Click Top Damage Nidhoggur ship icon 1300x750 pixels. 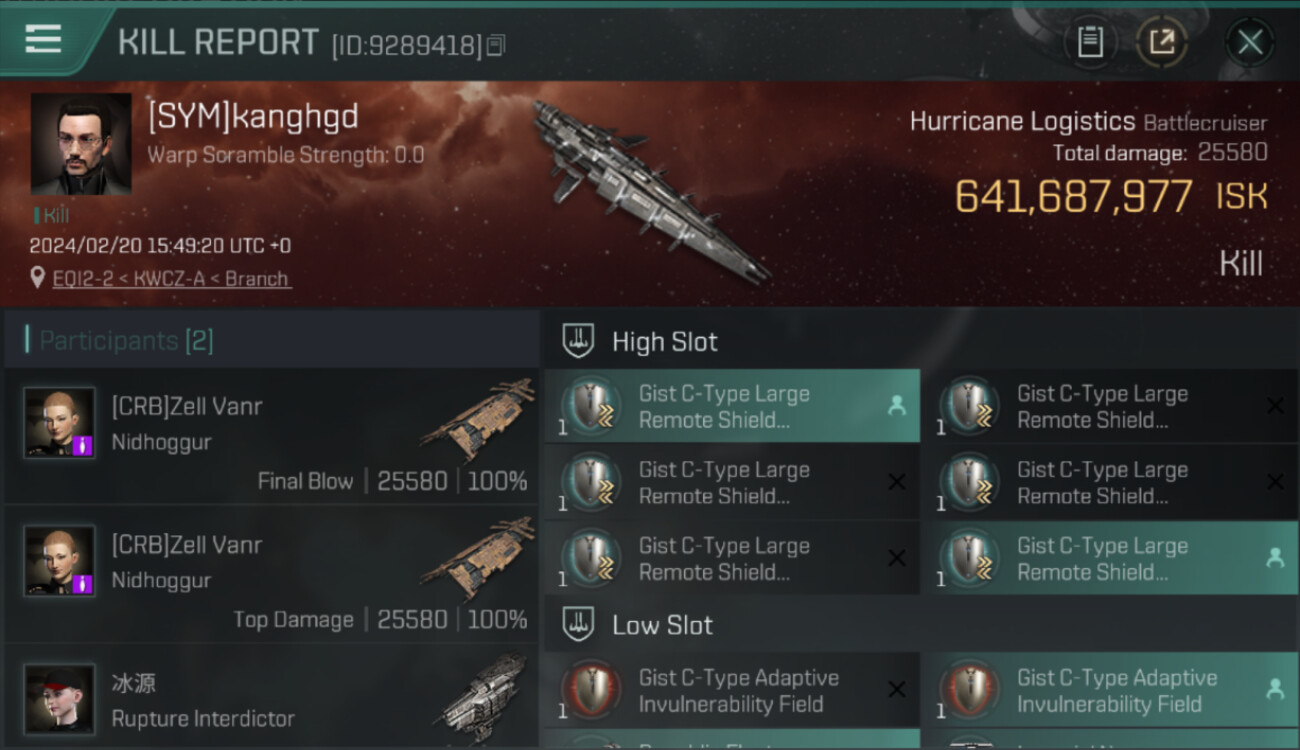point(479,558)
